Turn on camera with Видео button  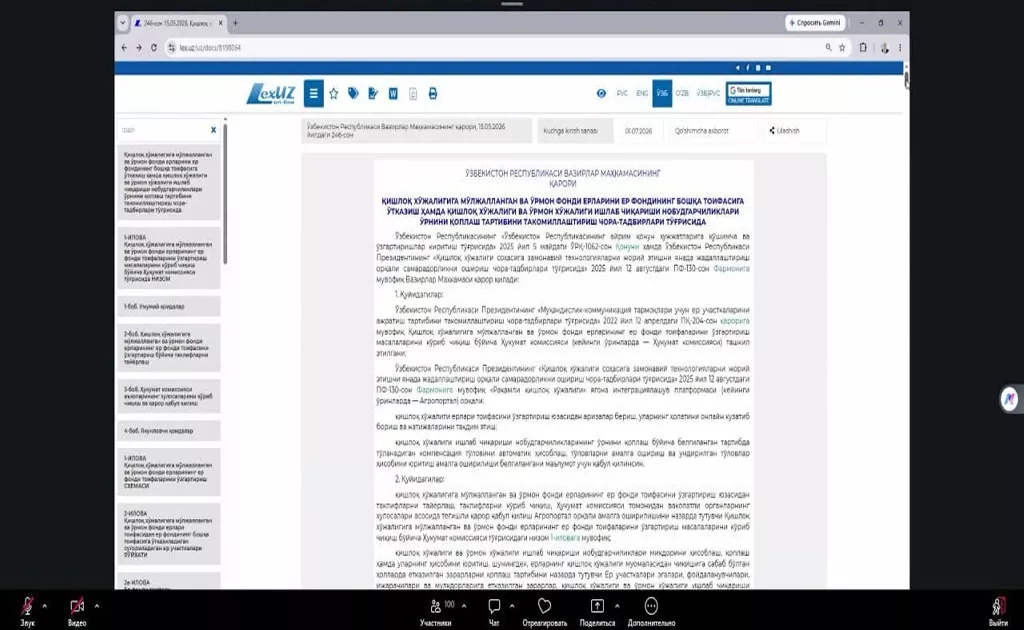pyautogui.click(x=77, y=611)
